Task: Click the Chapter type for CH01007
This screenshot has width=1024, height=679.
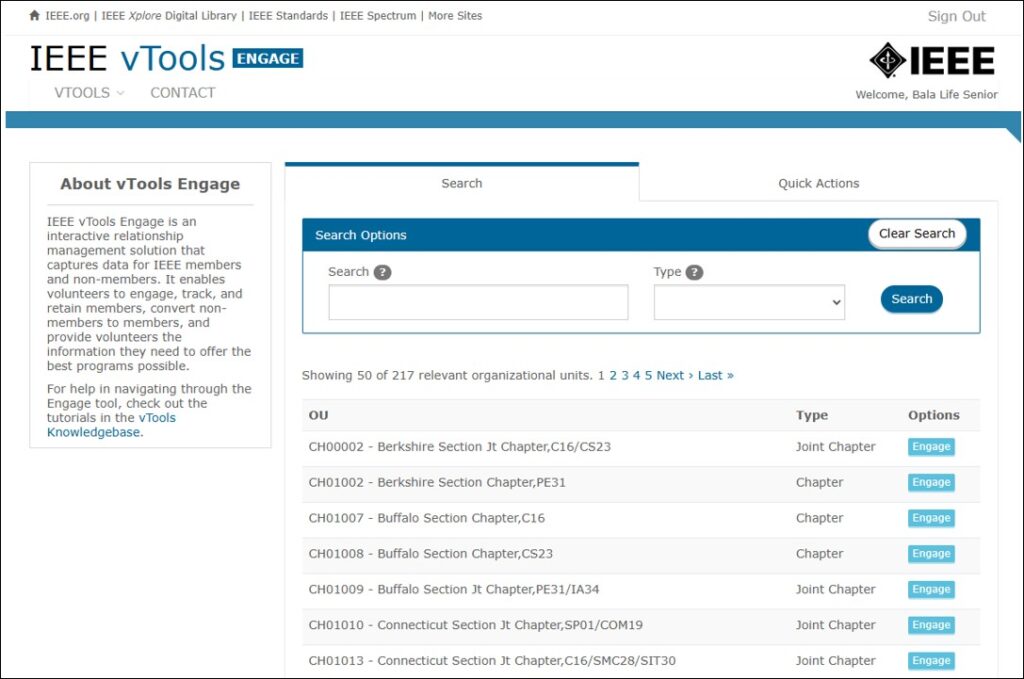Action: tap(820, 518)
